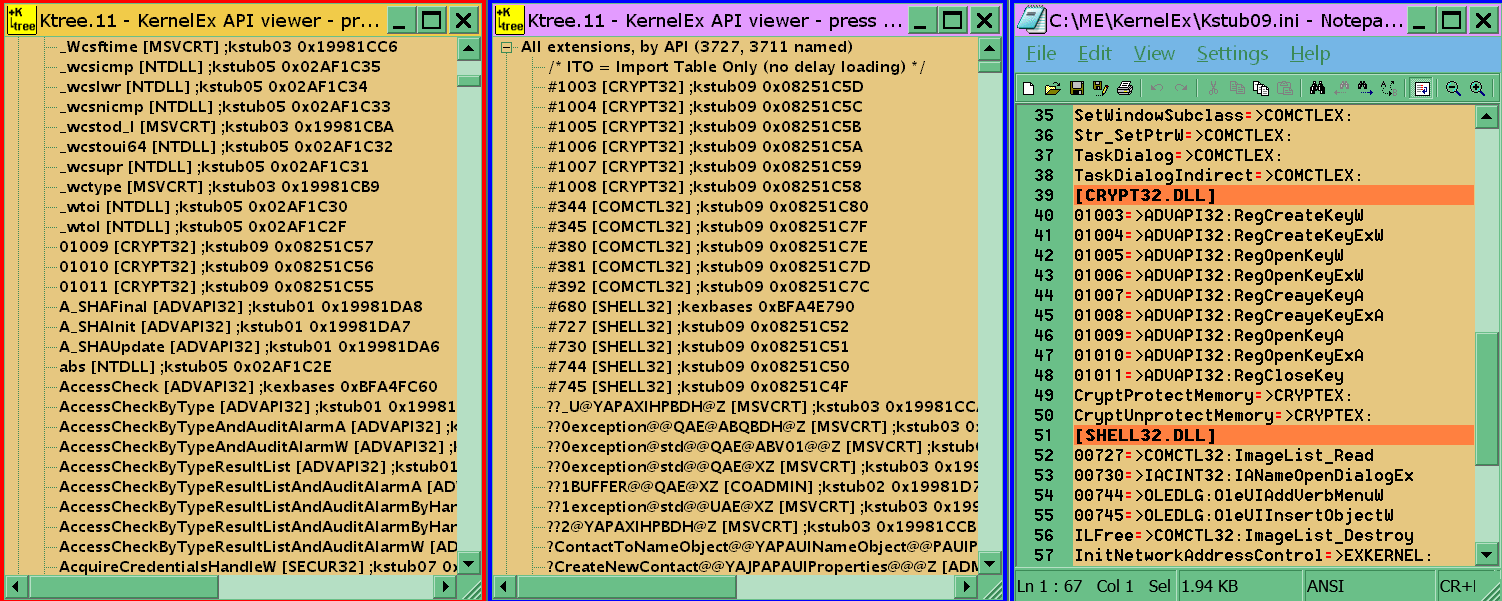The height and width of the screenshot is (601, 1502).
Task: Toggle word wrap in Notepad toolbar
Action: [x=1421, y=88]
